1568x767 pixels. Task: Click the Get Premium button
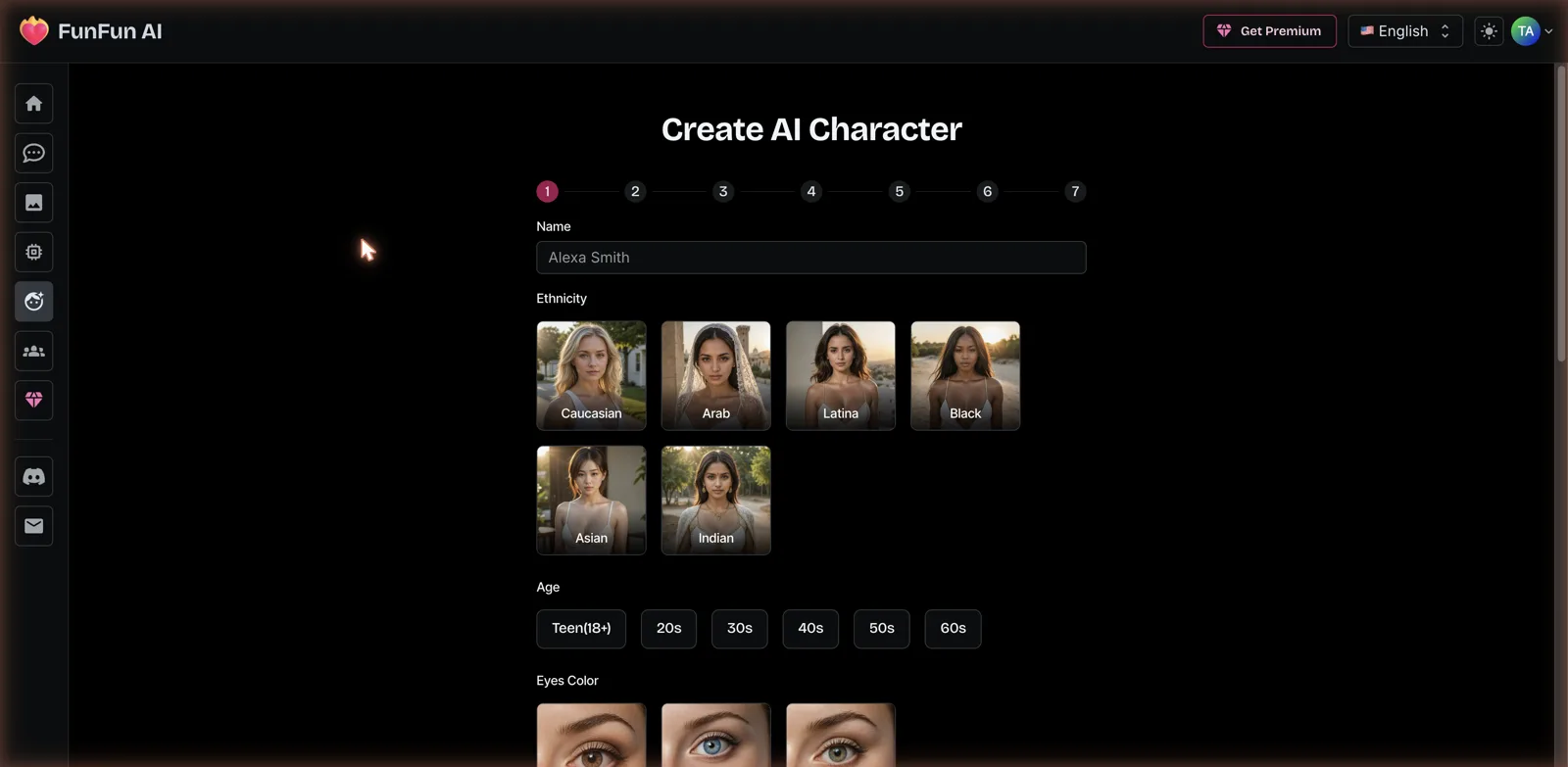pyautogui.click(x=1269, y=31)
